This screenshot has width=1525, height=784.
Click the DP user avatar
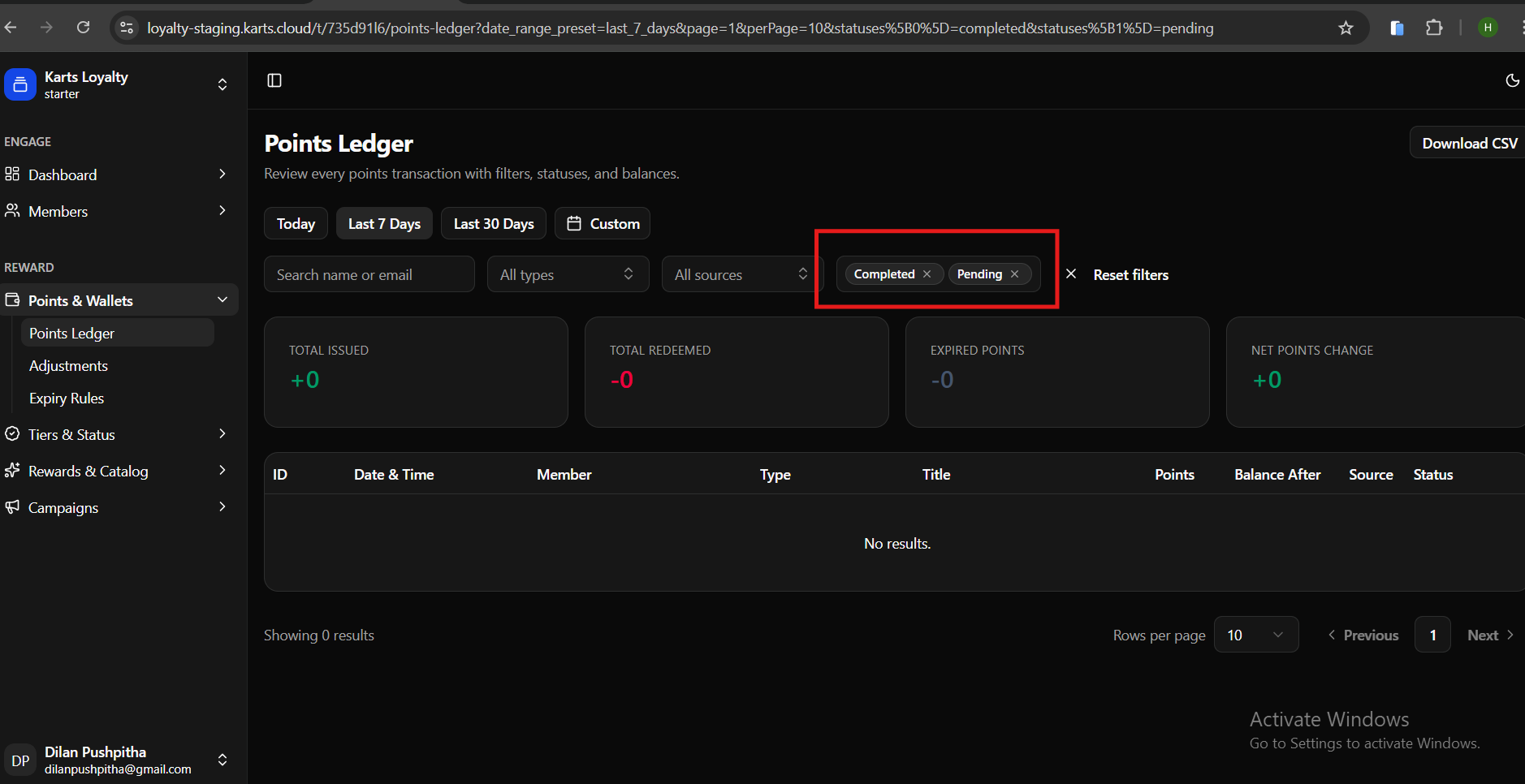click(20, 760)
